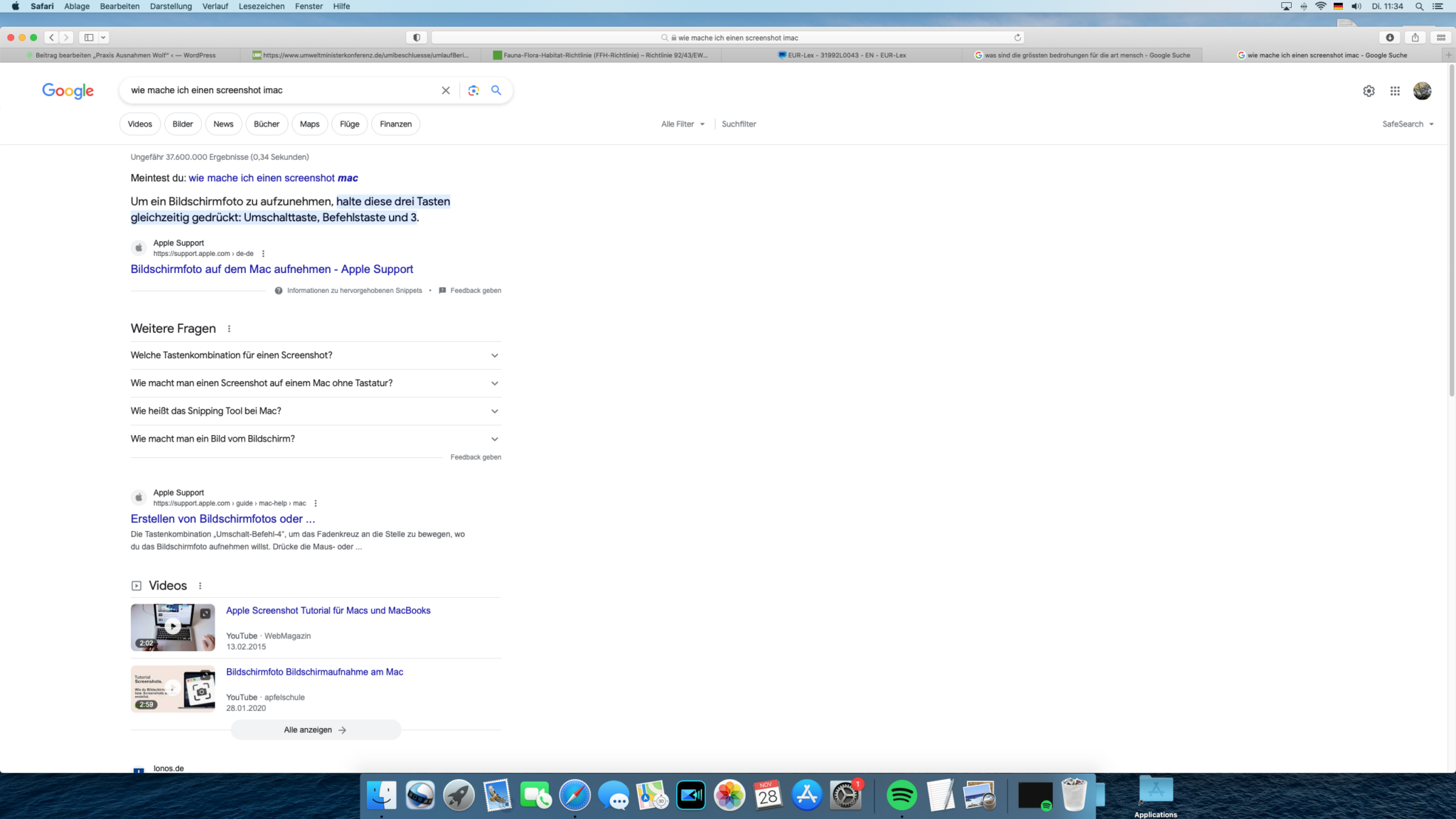Follow the 'wie mache ich einen screenshot mac' suggestion
Image resolution: width=1456 pixels, height=819 pixels.
[x=273, y=178]
